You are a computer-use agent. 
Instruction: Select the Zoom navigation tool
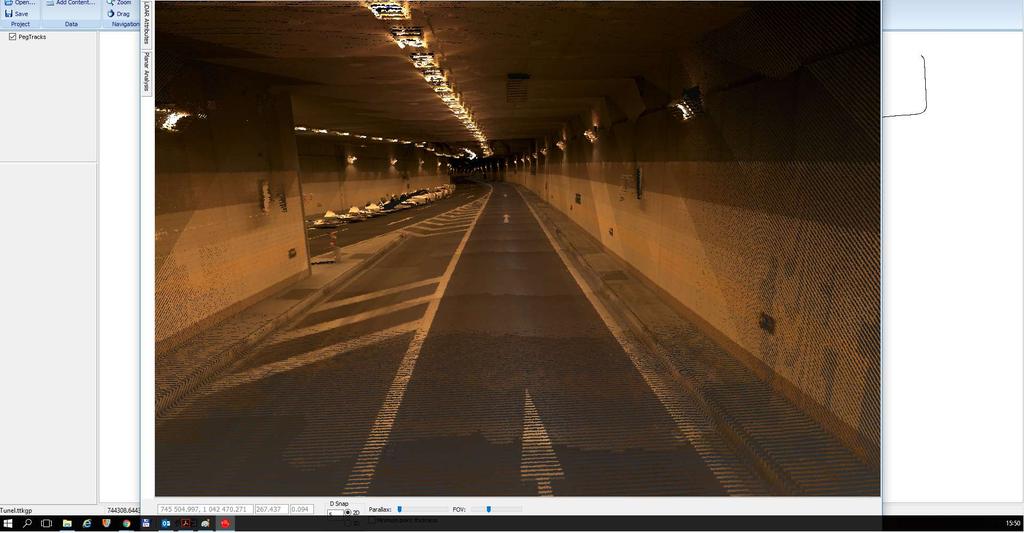click(119, 3)
